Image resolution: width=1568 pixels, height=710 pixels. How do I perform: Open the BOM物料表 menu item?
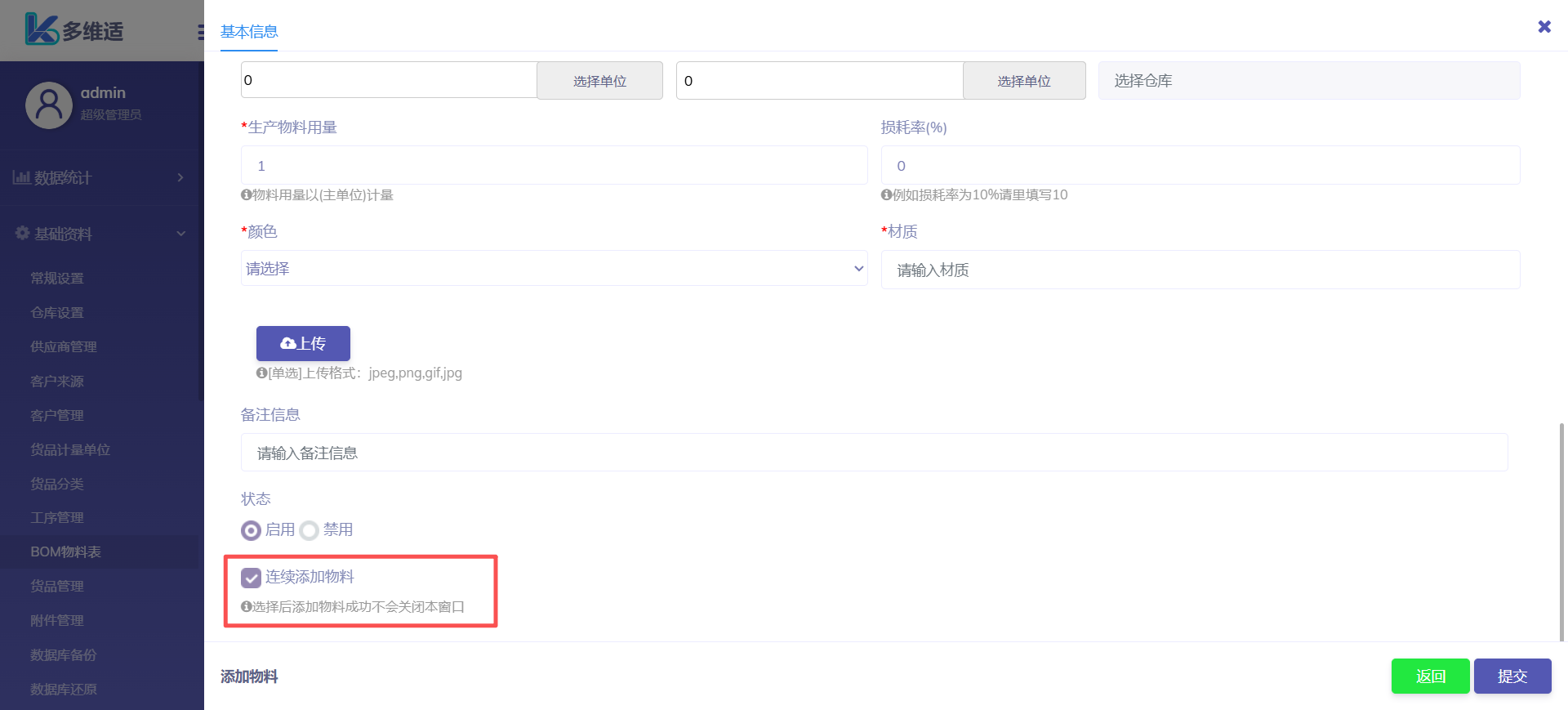pos(65,552)
